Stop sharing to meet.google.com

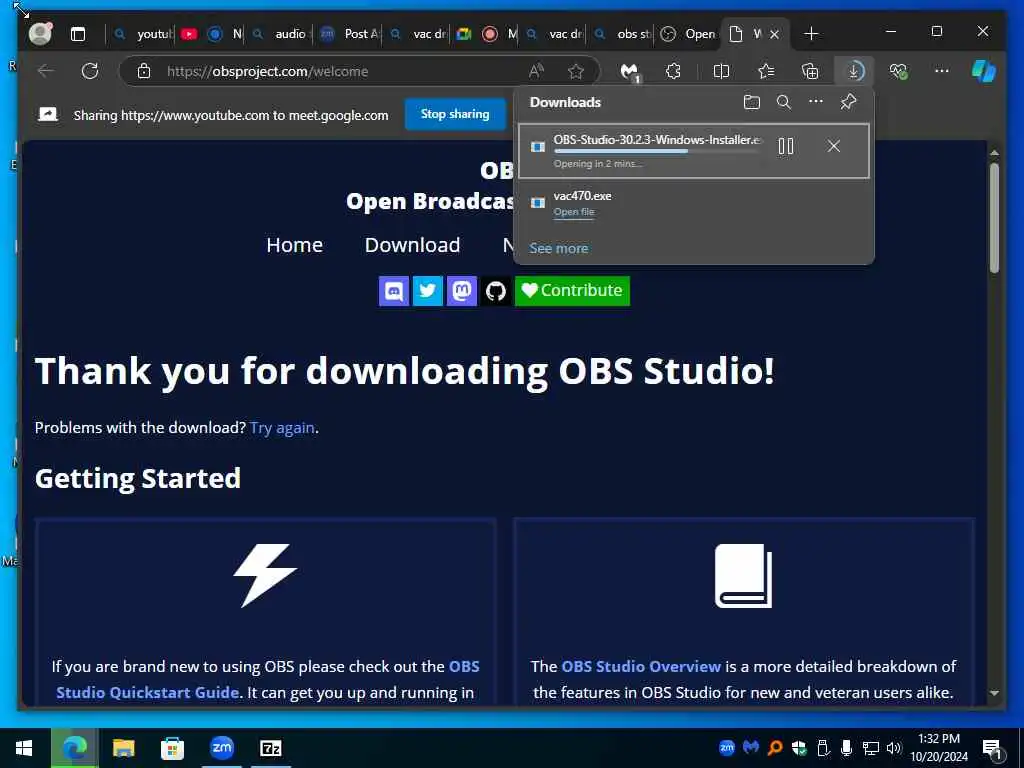[455, 114]
